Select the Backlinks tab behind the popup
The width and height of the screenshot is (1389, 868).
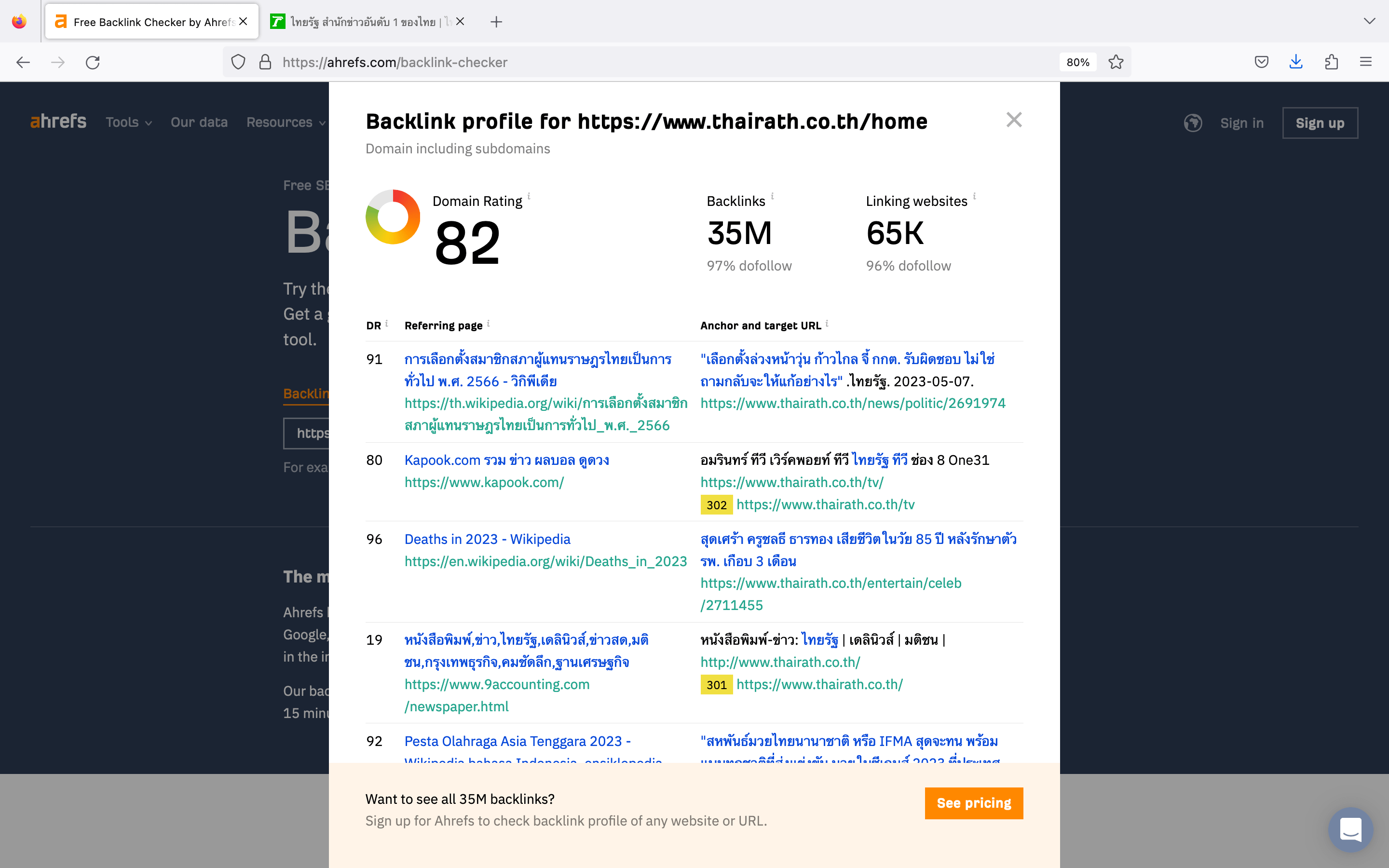click(x=306, y=394)
